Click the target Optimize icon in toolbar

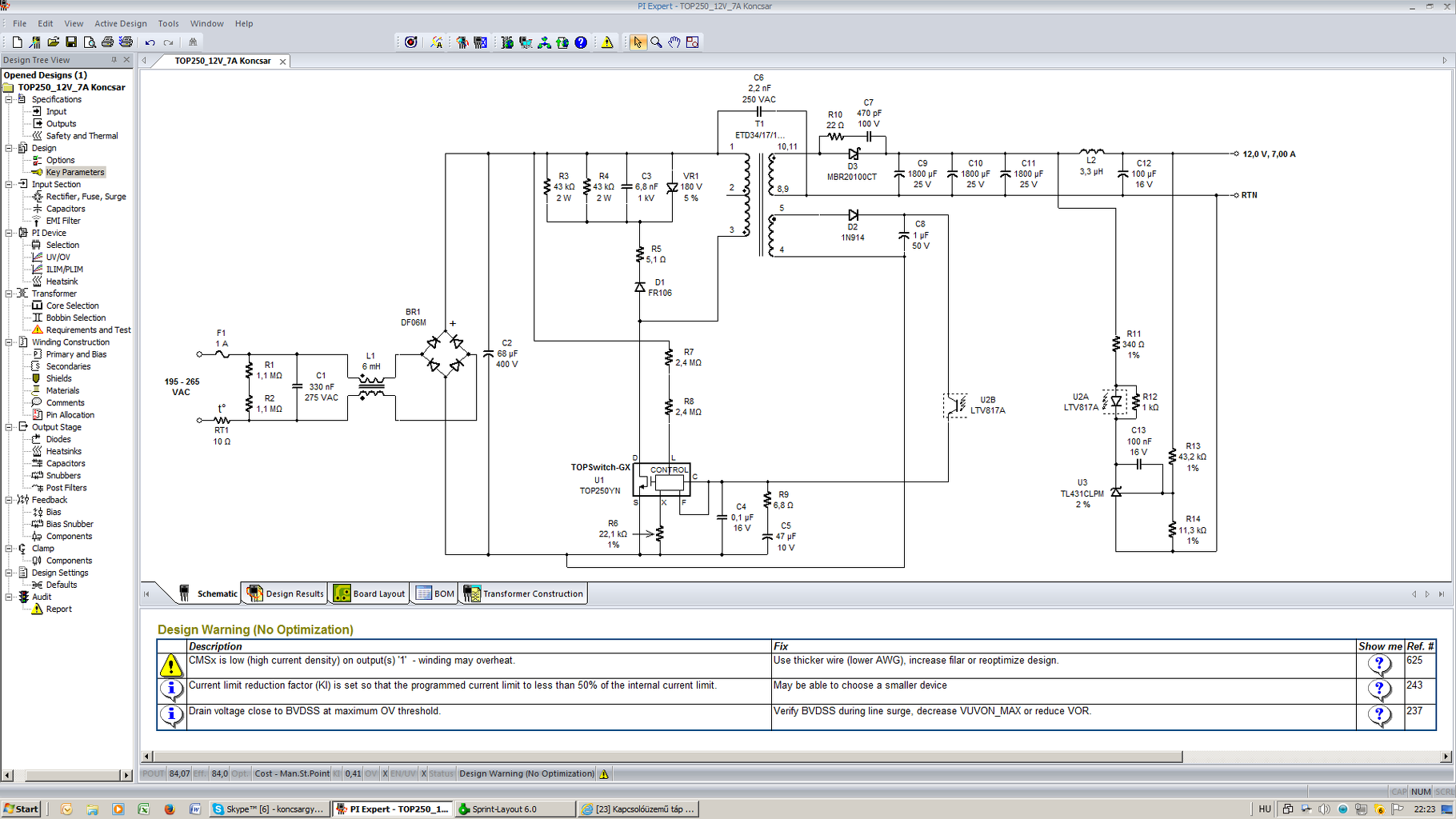pos(410,42)
